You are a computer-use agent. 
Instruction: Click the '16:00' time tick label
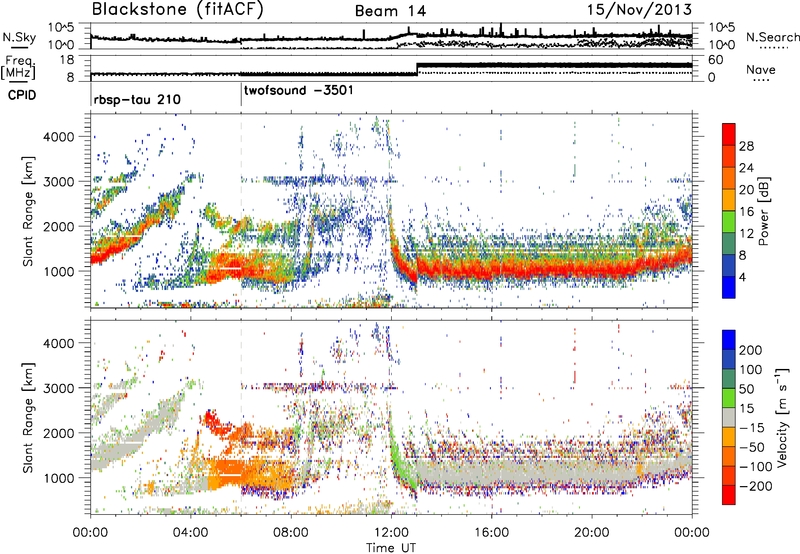[491, 533]
